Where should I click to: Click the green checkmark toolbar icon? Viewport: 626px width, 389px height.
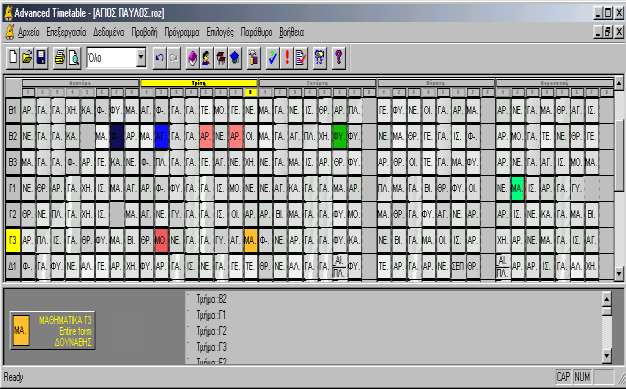[273, 58]
